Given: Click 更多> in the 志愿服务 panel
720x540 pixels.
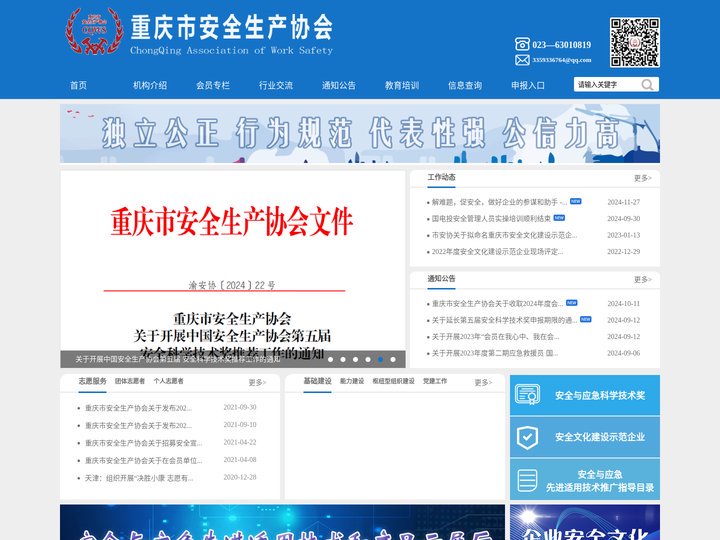Looking at the screenshot, I should pos(257,382).
